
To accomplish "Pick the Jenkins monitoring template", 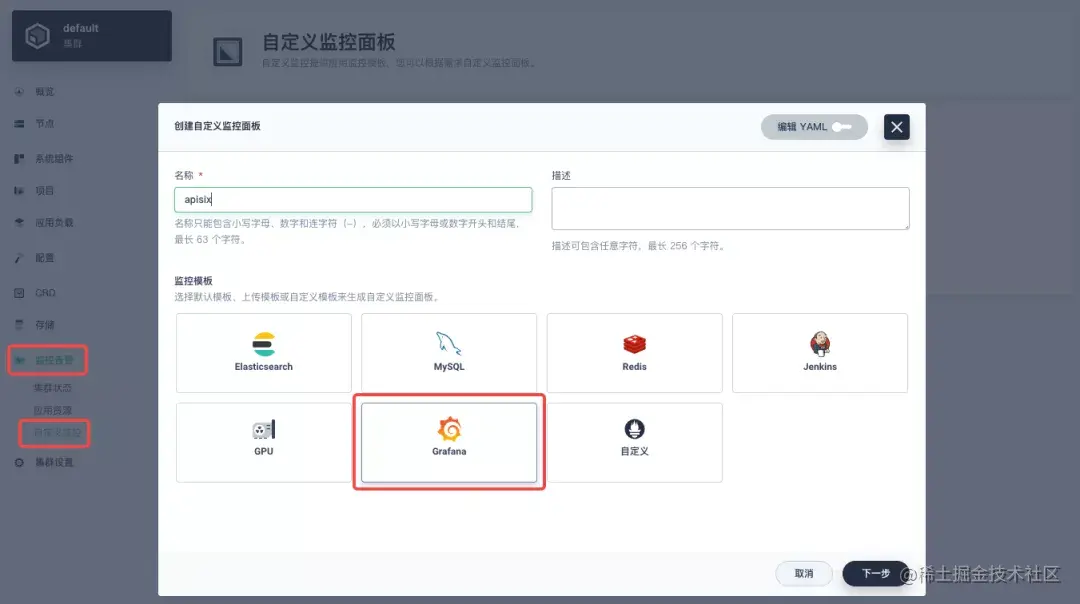I will (x=820, y=352).
